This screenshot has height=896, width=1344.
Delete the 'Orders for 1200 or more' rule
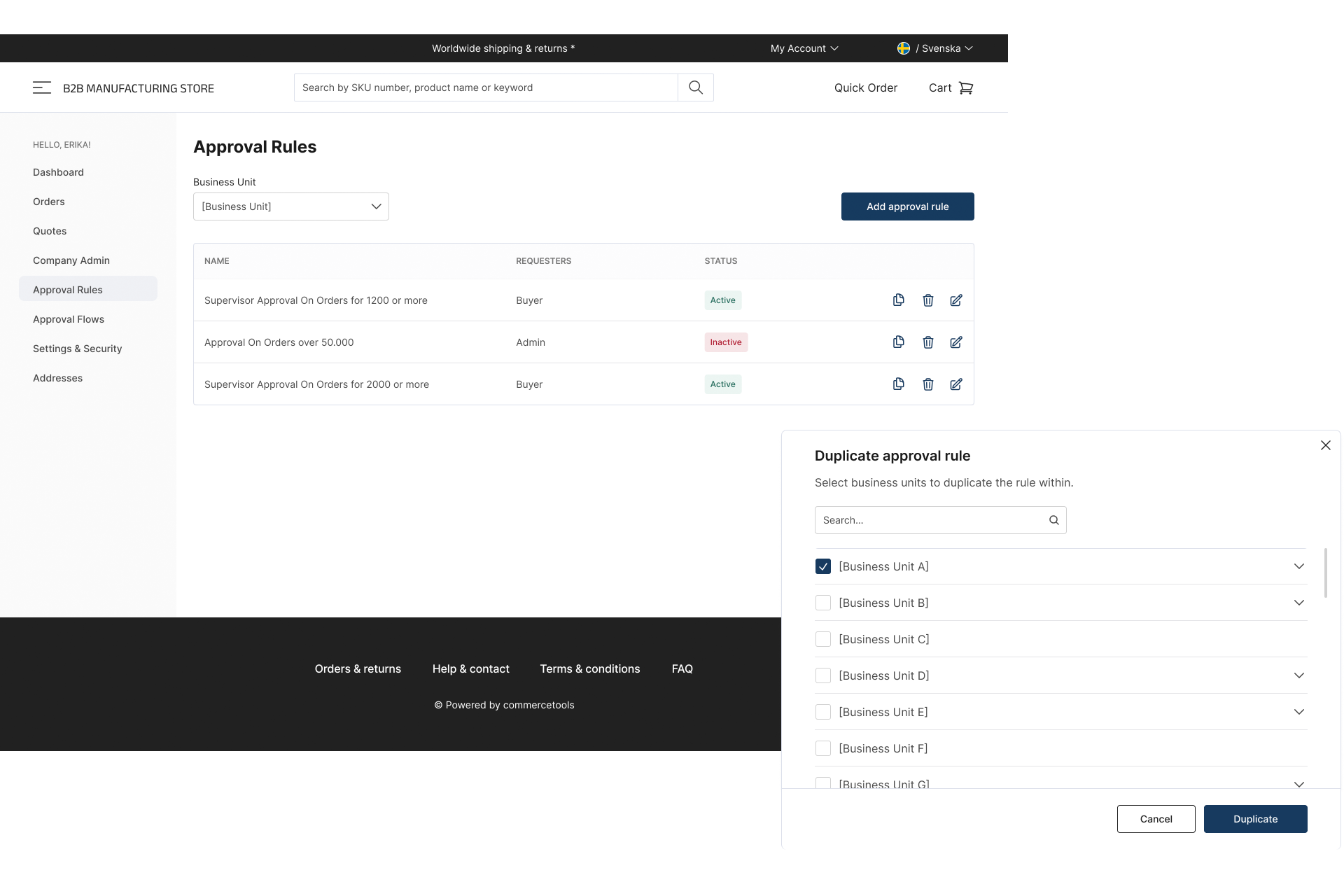point(928,300)
